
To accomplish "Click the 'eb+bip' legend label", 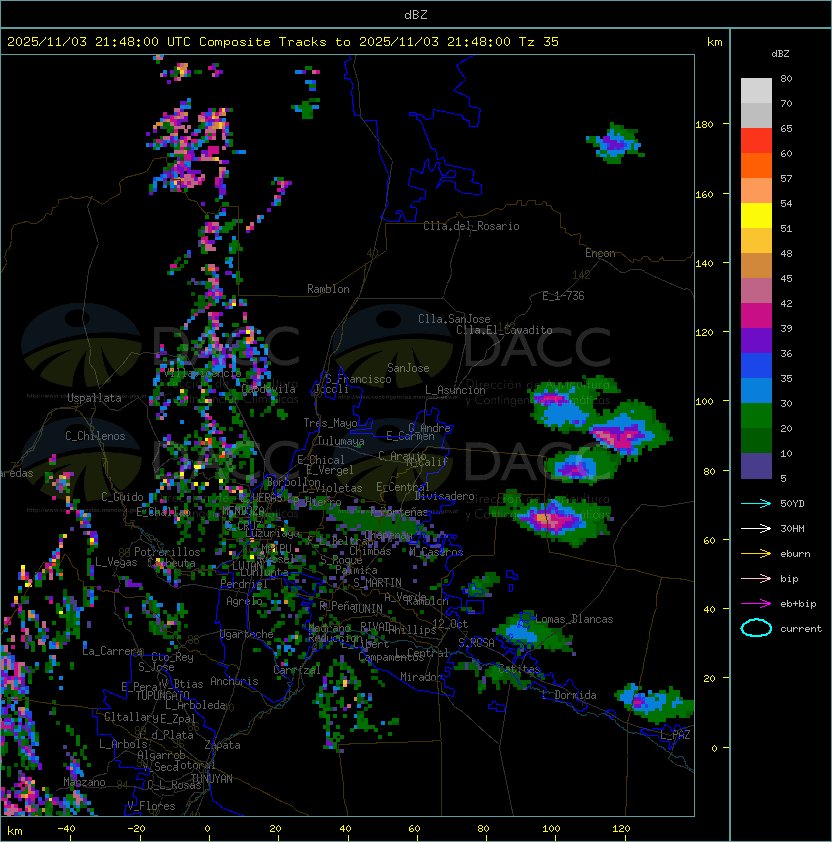I will pyautogui.click(x=798, y=604).
